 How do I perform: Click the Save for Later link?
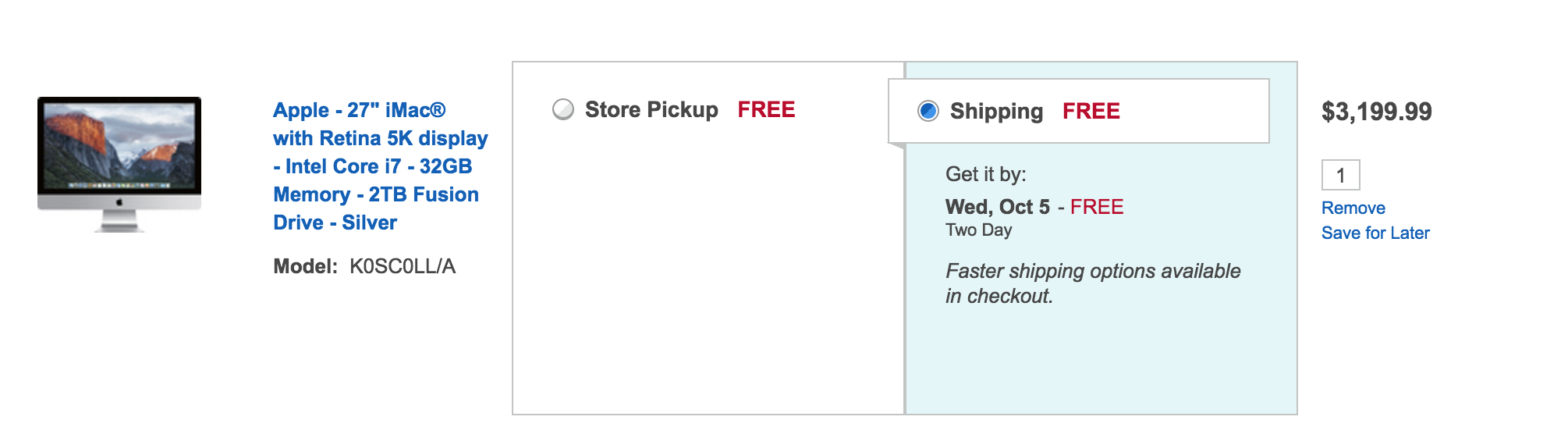(1375, 233)
